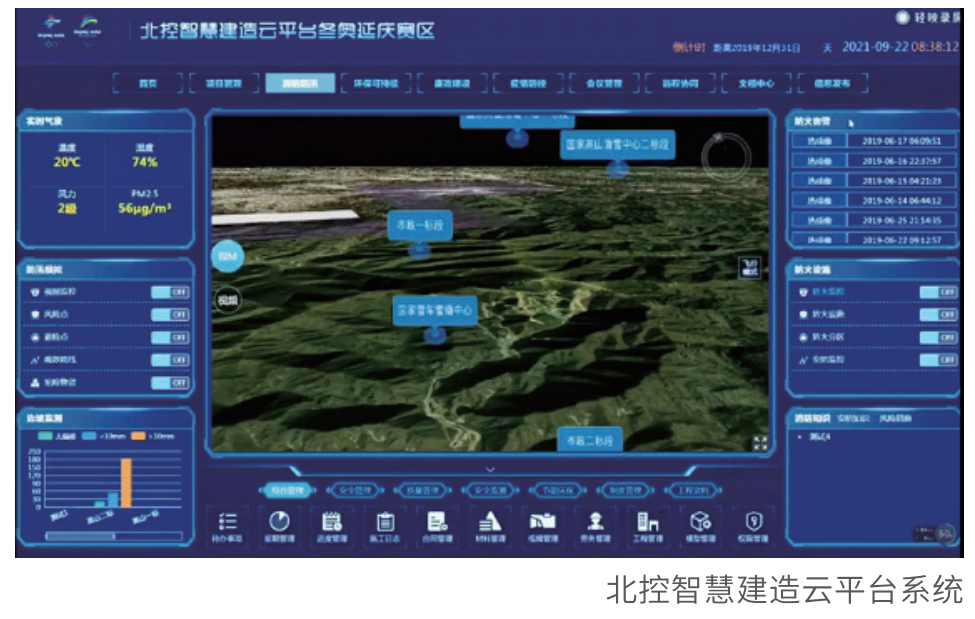Toggle 飞行模式 button on map
This screenshot has width=975, height=619.
(750, 268)
